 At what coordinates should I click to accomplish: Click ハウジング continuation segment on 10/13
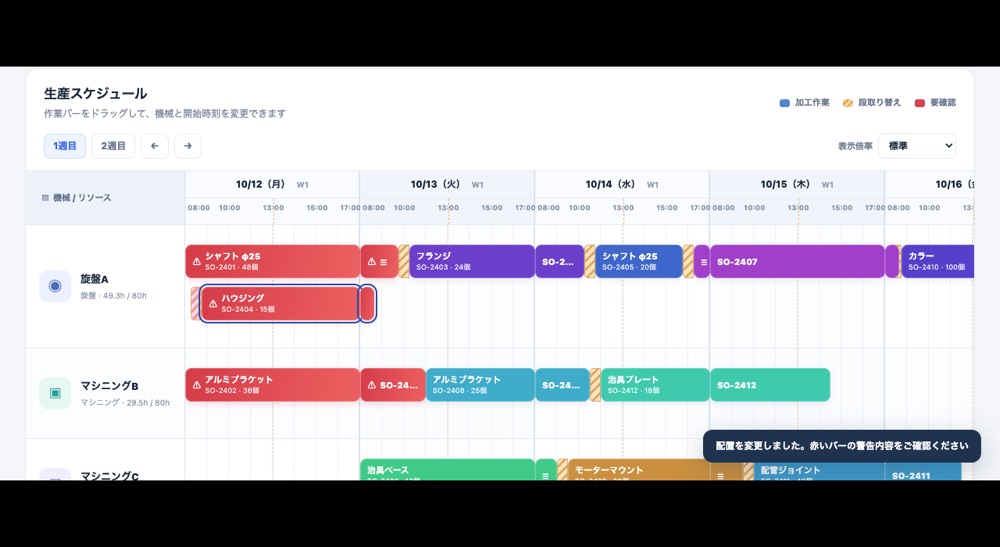coord(367,303)
